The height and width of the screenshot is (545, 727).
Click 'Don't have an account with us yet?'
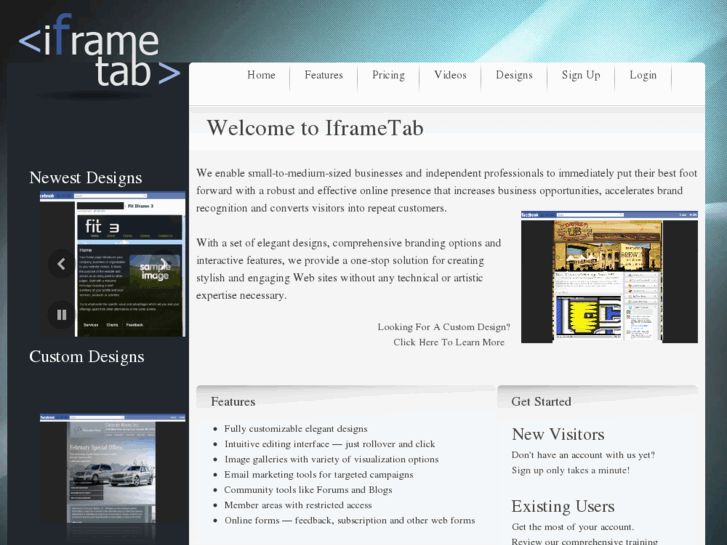click(583, 455)
